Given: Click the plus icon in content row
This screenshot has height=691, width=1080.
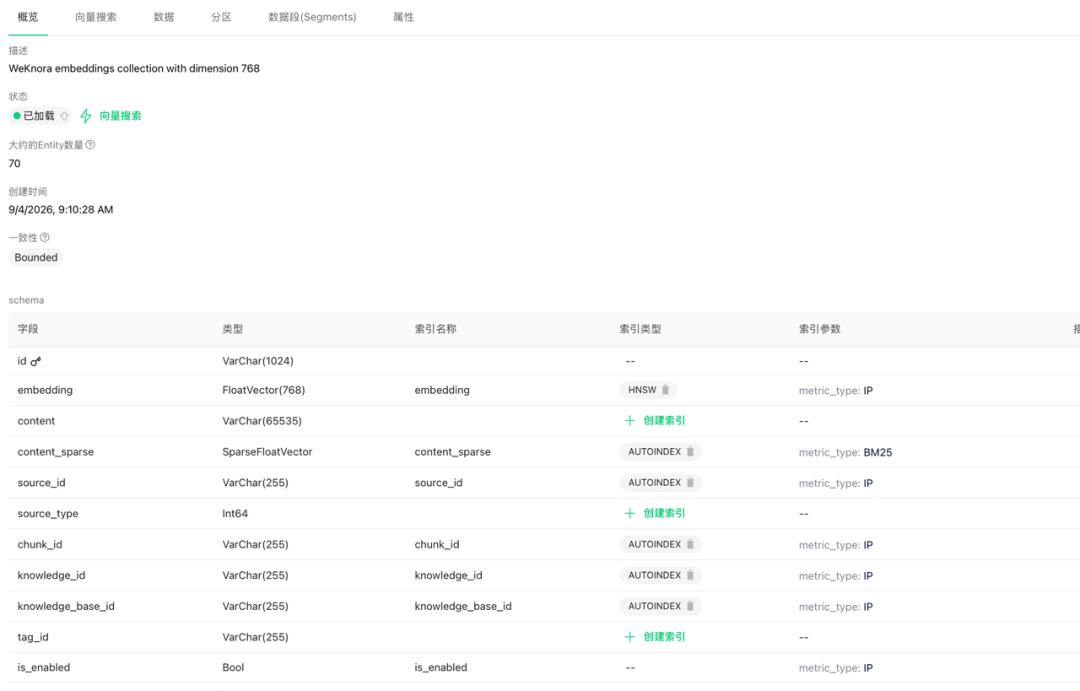Looking at the screenshot, I should [630, 420].
